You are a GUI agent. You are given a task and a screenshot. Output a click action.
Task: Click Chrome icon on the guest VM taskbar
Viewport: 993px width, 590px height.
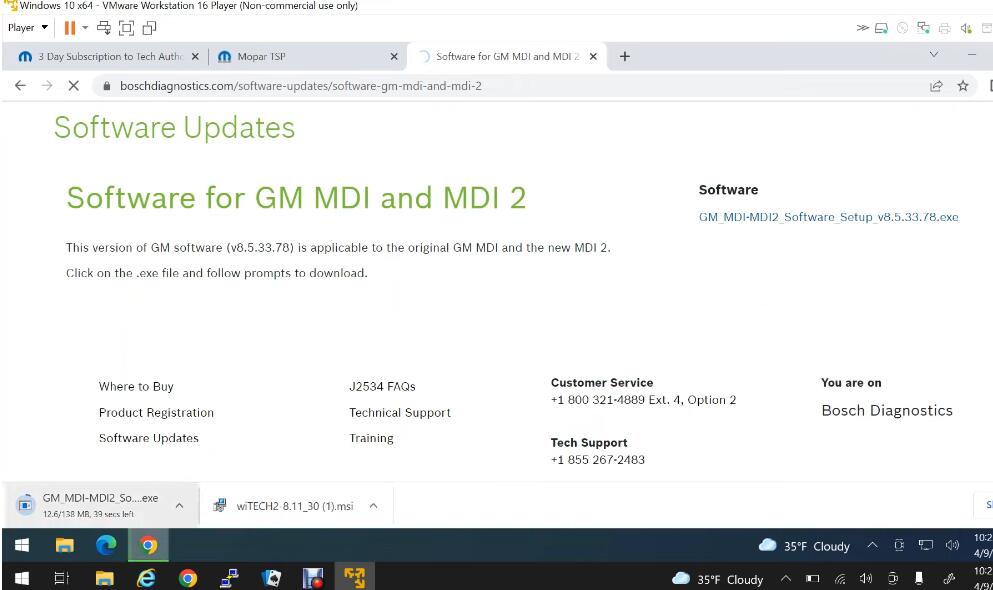[148, 545]
